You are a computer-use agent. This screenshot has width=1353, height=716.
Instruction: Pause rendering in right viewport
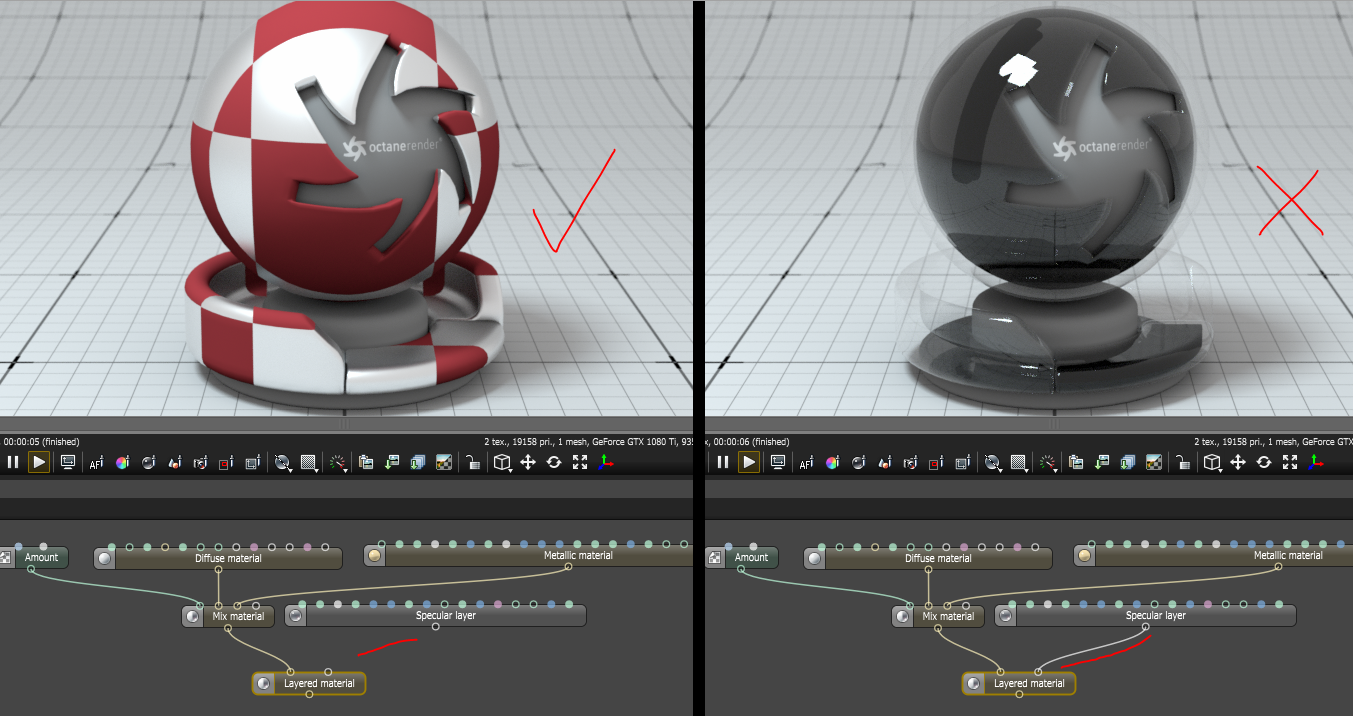point(723,462)
